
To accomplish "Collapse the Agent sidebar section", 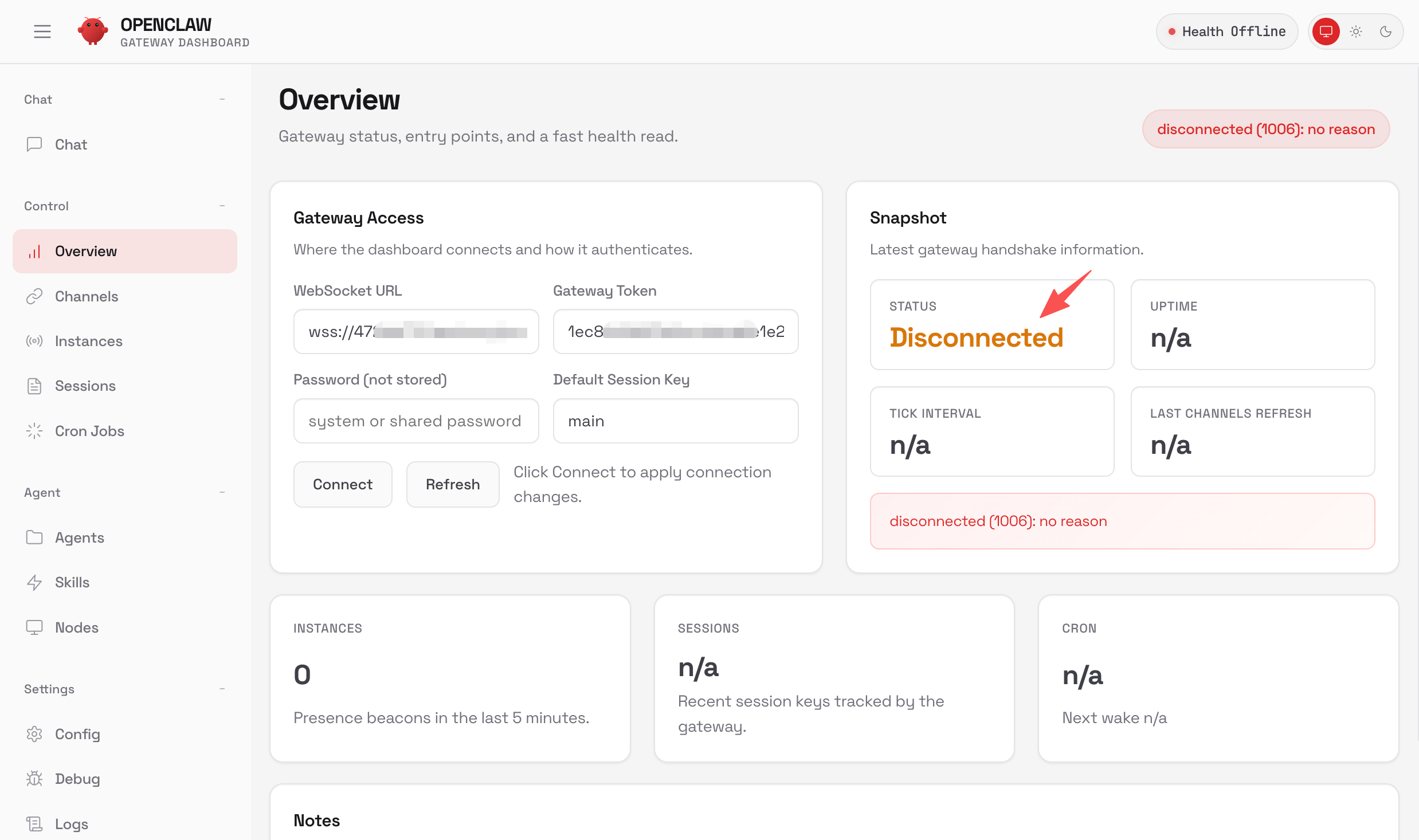I will (x=222, y=492).
